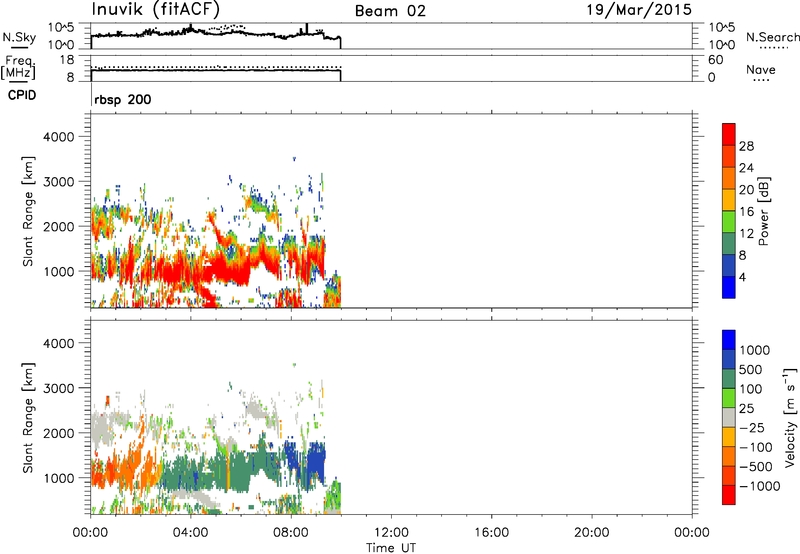Click the '-1000' tick on the velocity colorbar
Viewport: 800px width, 554px height.
(x=759, y=486)
